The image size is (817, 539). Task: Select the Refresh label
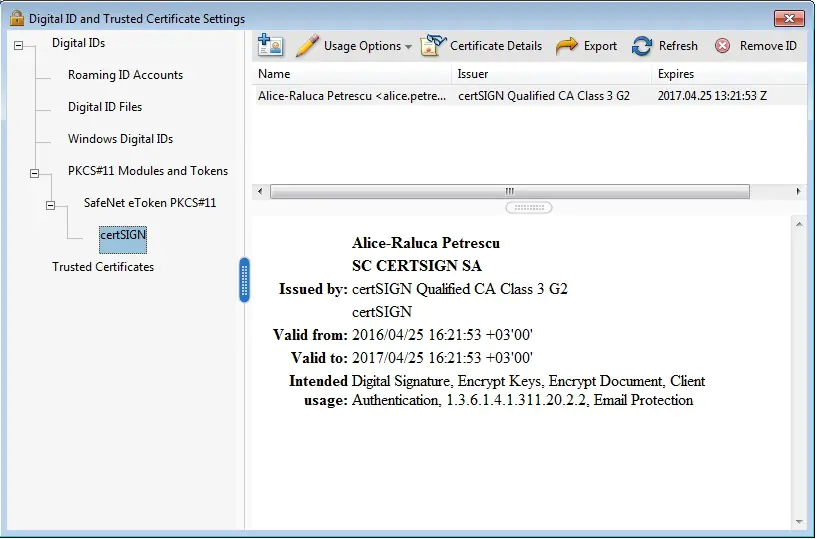pos(678,46)
